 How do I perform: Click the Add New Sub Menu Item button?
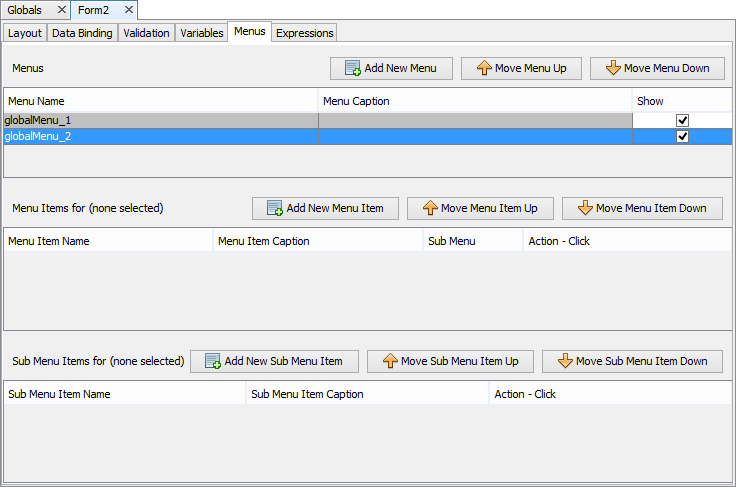pyautogui.click(x=274, y=361)
